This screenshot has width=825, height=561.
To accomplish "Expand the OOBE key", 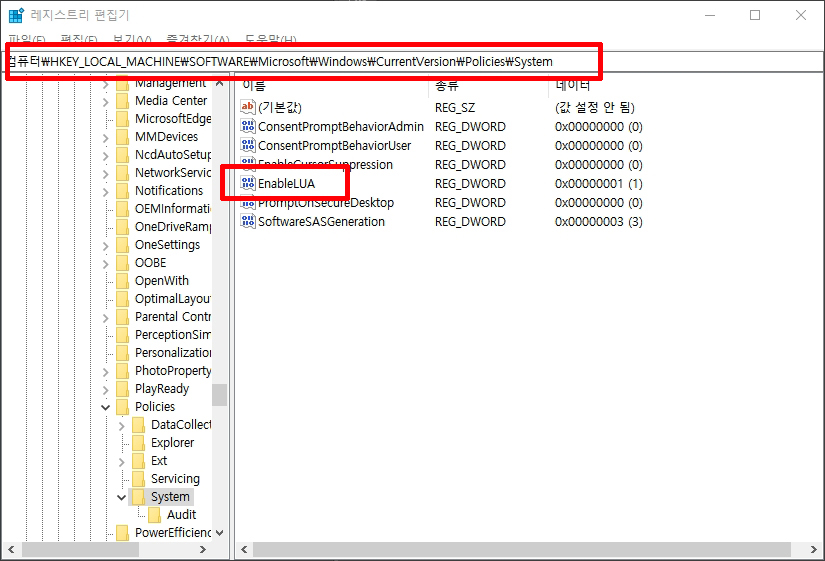I will [106, 263].
